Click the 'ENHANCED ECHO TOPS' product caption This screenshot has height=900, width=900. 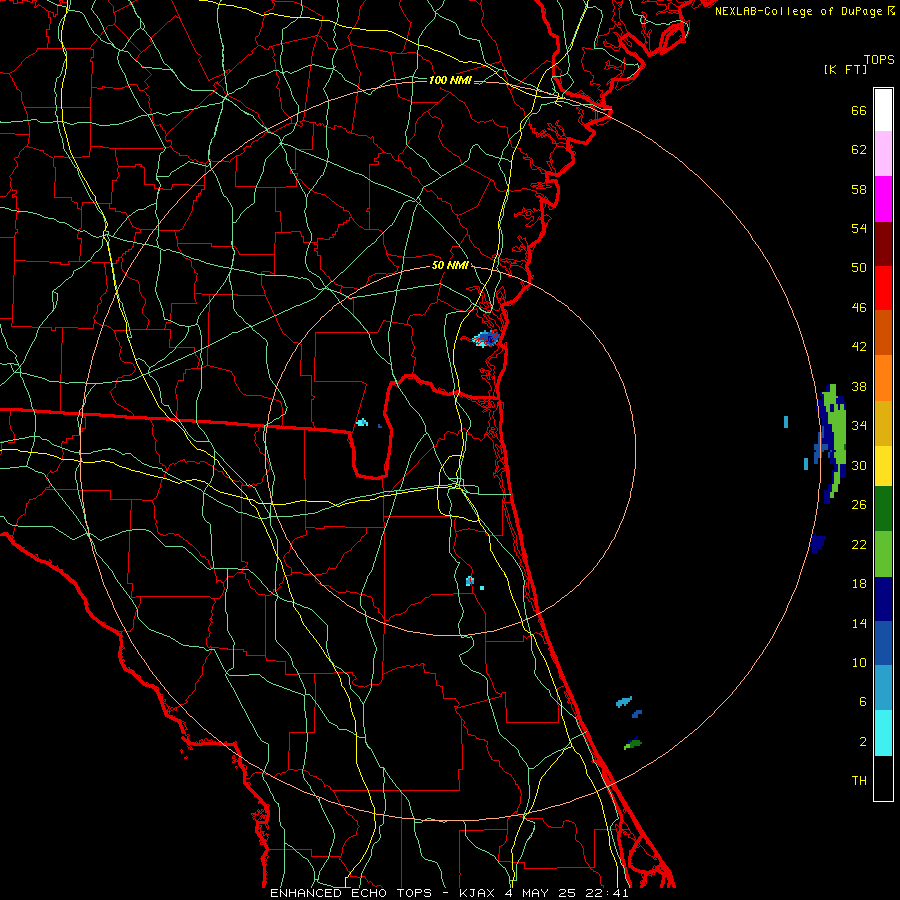click(x=351, y=893)
